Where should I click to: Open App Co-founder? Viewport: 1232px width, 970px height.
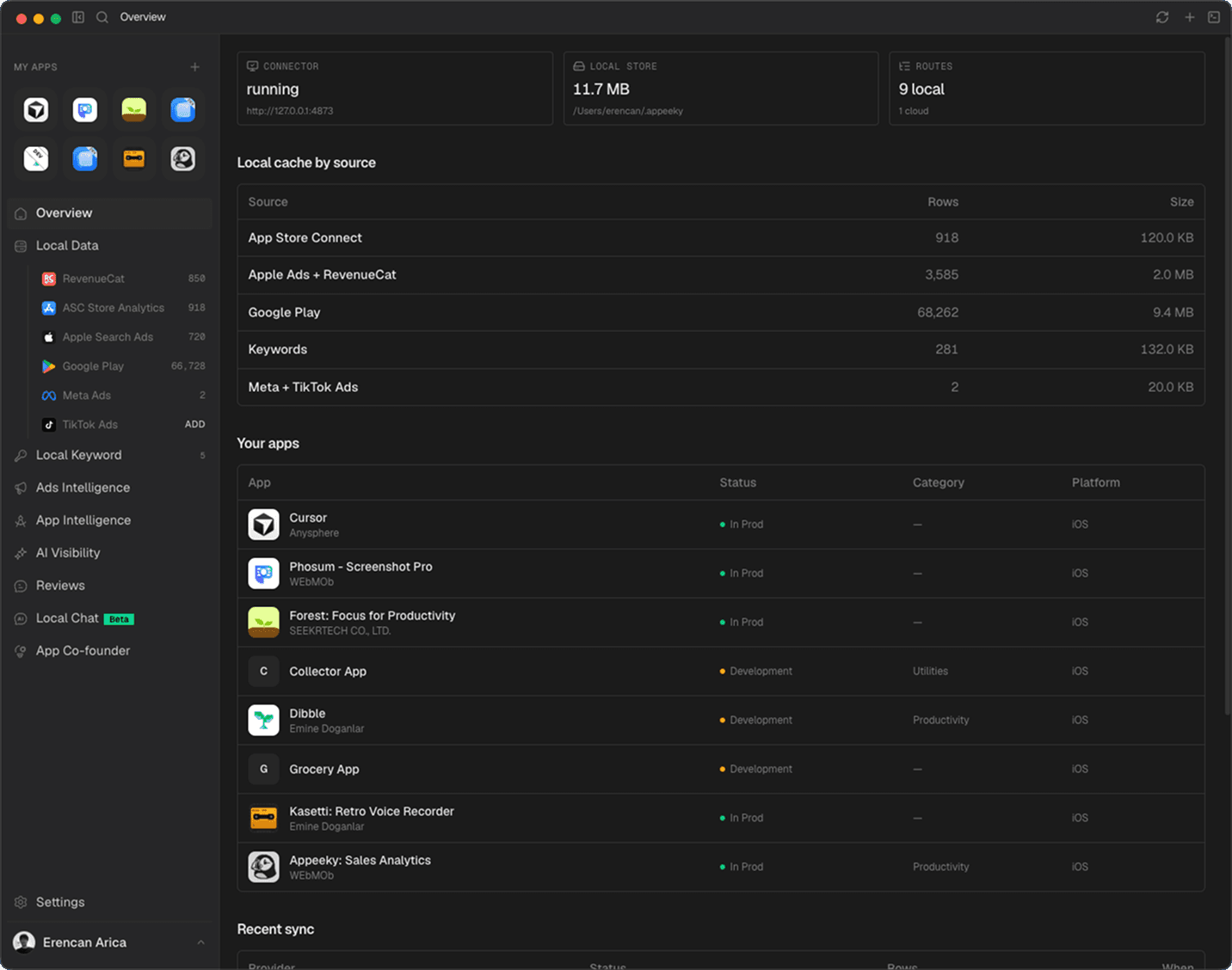pos(110,651)
